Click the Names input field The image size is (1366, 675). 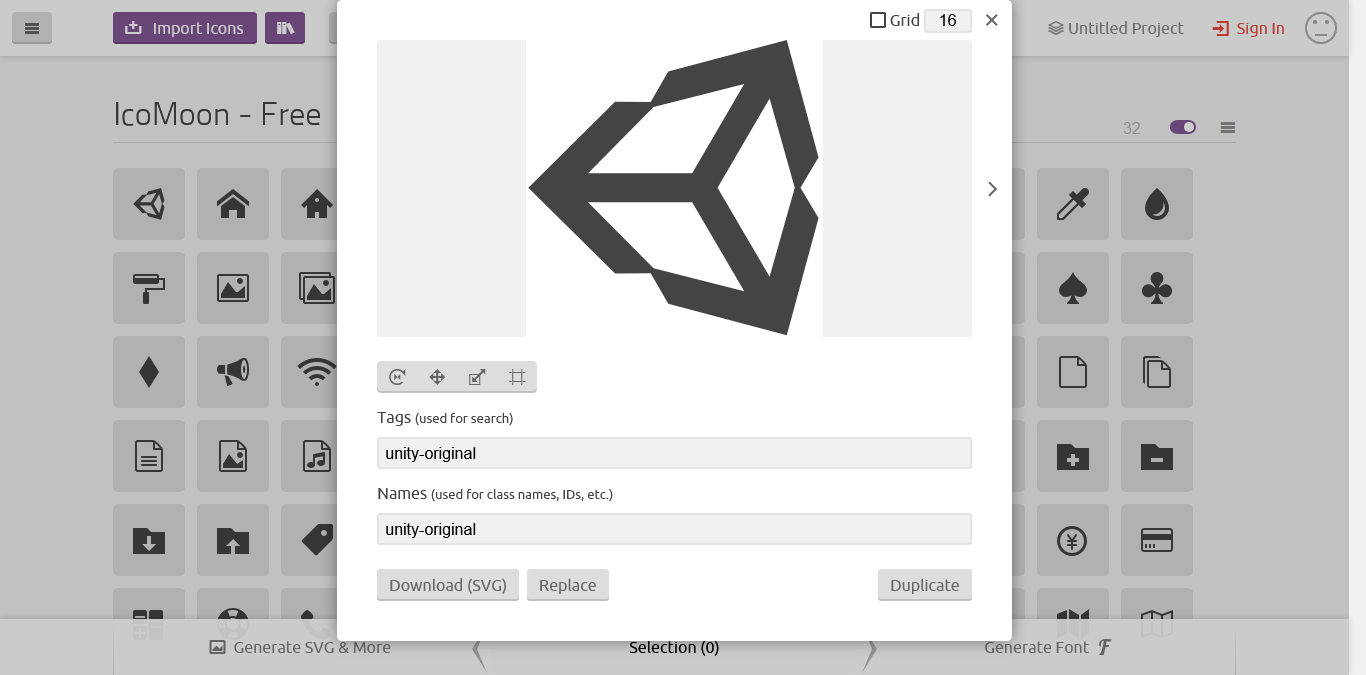(x=674, y=529)
